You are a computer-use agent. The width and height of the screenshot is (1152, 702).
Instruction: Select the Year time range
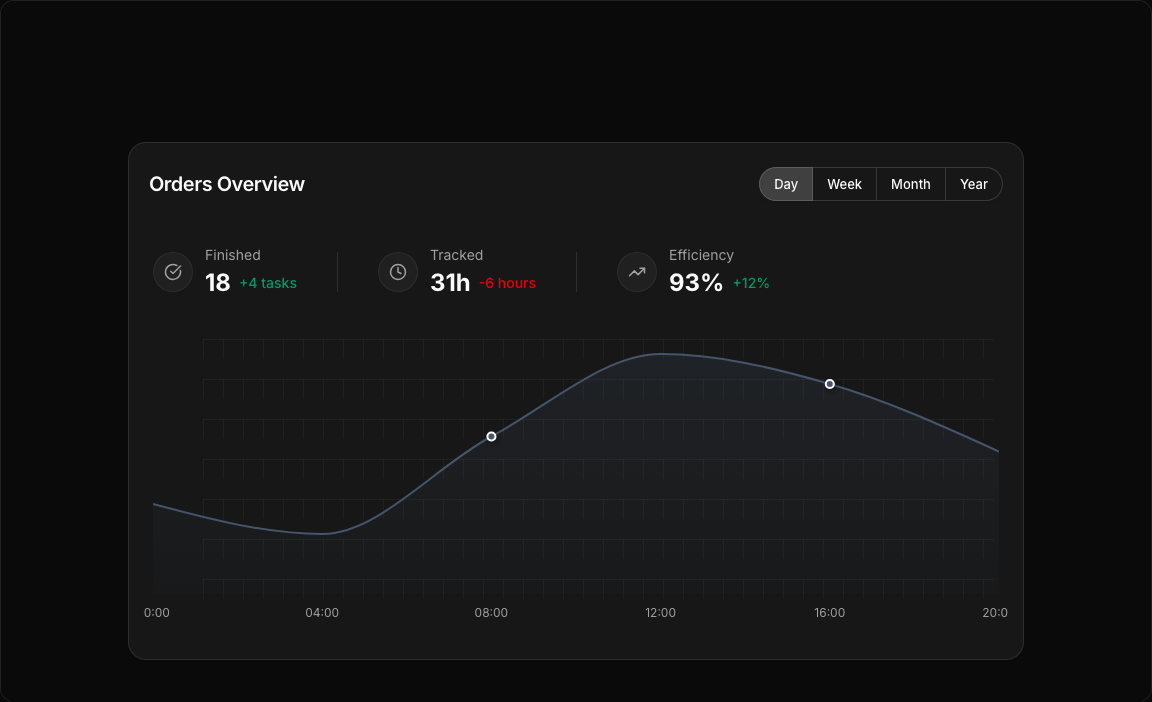click(x=973, y=184)
